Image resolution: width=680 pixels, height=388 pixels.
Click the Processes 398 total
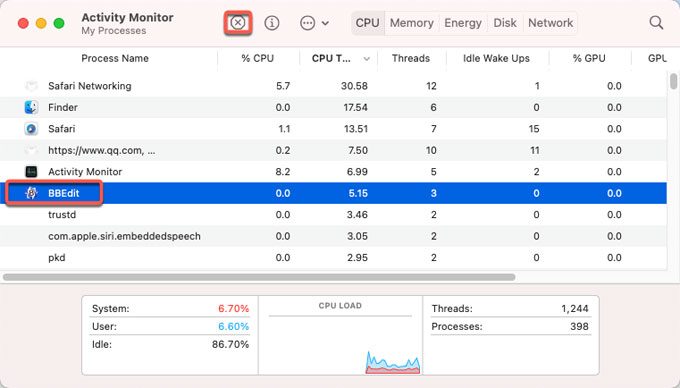coord(579,326)
